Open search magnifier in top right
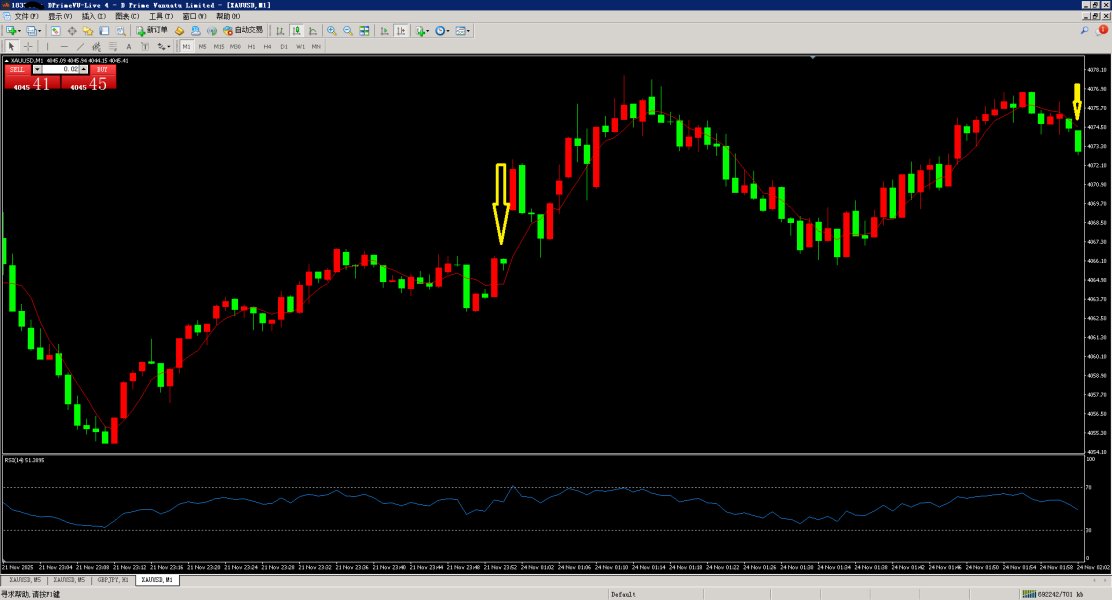Image resolution: width=1112 pixels, height=600 pixels. click(1085, 31)
